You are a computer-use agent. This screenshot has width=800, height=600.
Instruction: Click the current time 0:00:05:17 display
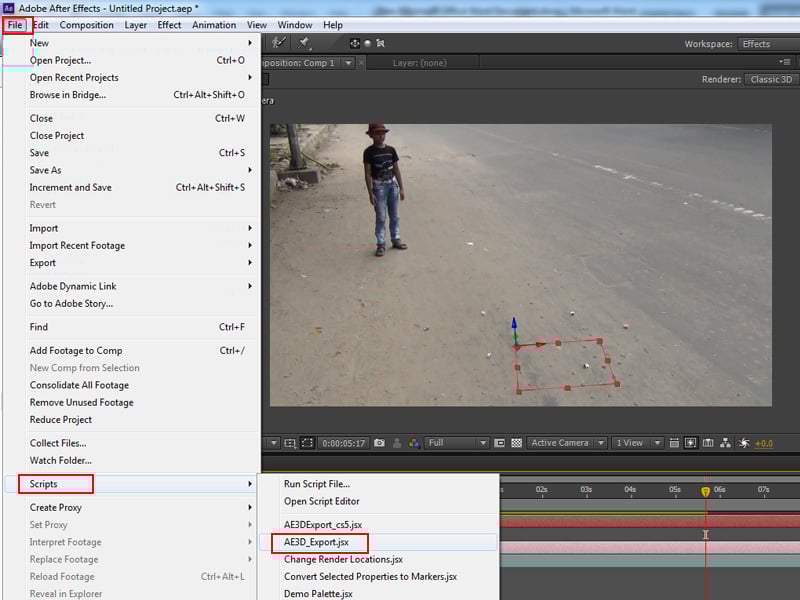pos(343,443)
